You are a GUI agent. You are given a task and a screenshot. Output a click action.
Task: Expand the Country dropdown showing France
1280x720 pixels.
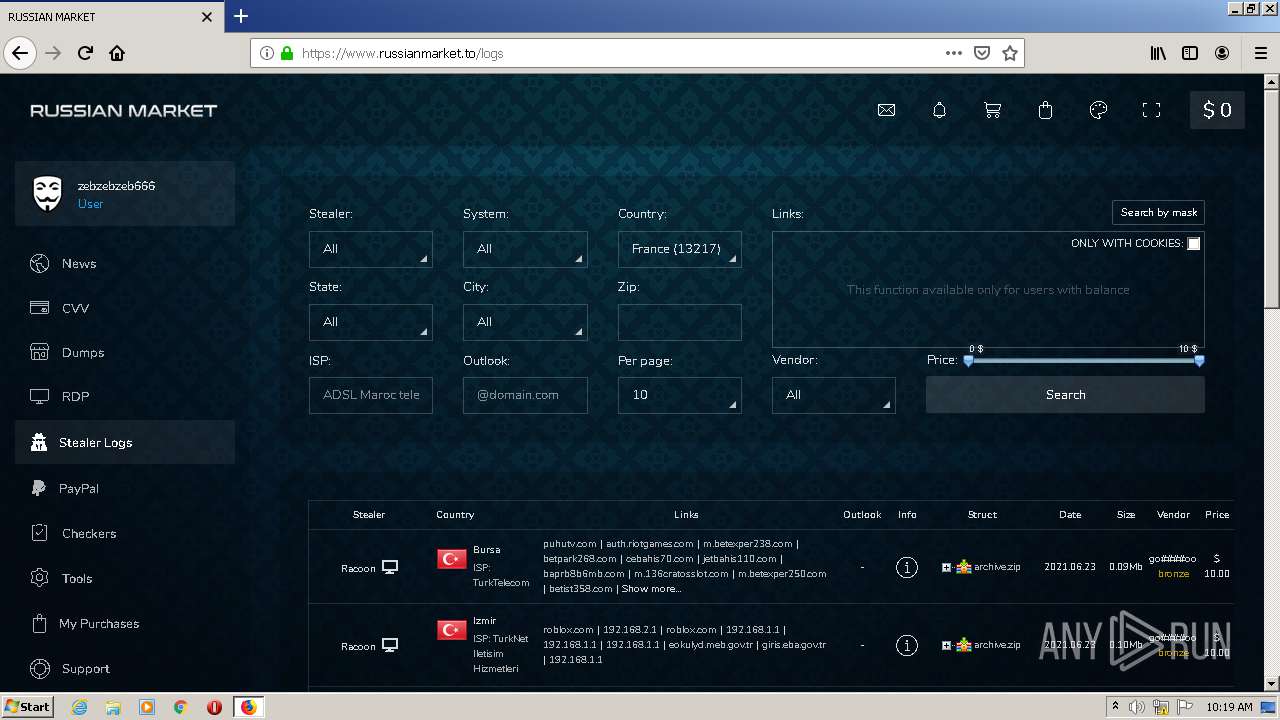[680, 249]
